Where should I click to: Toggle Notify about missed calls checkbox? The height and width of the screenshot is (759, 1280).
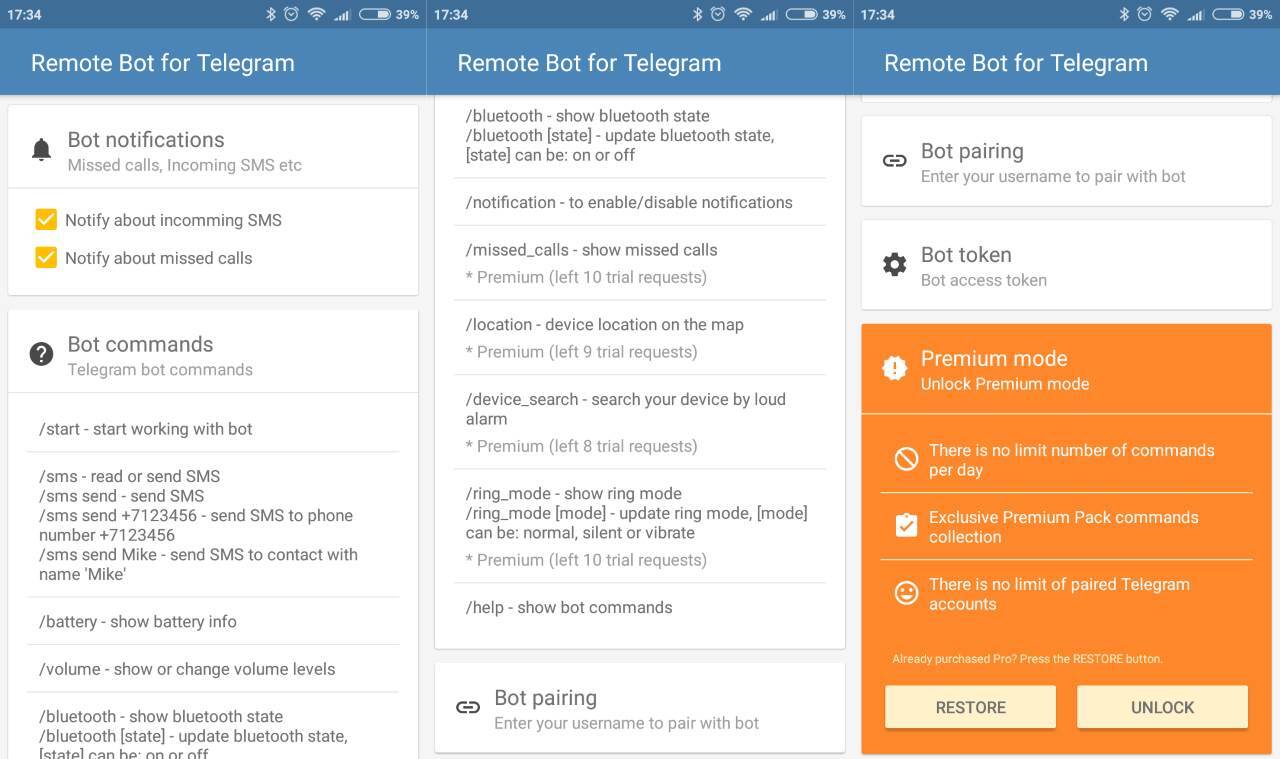pyautogui.click(x=46, y=258)
